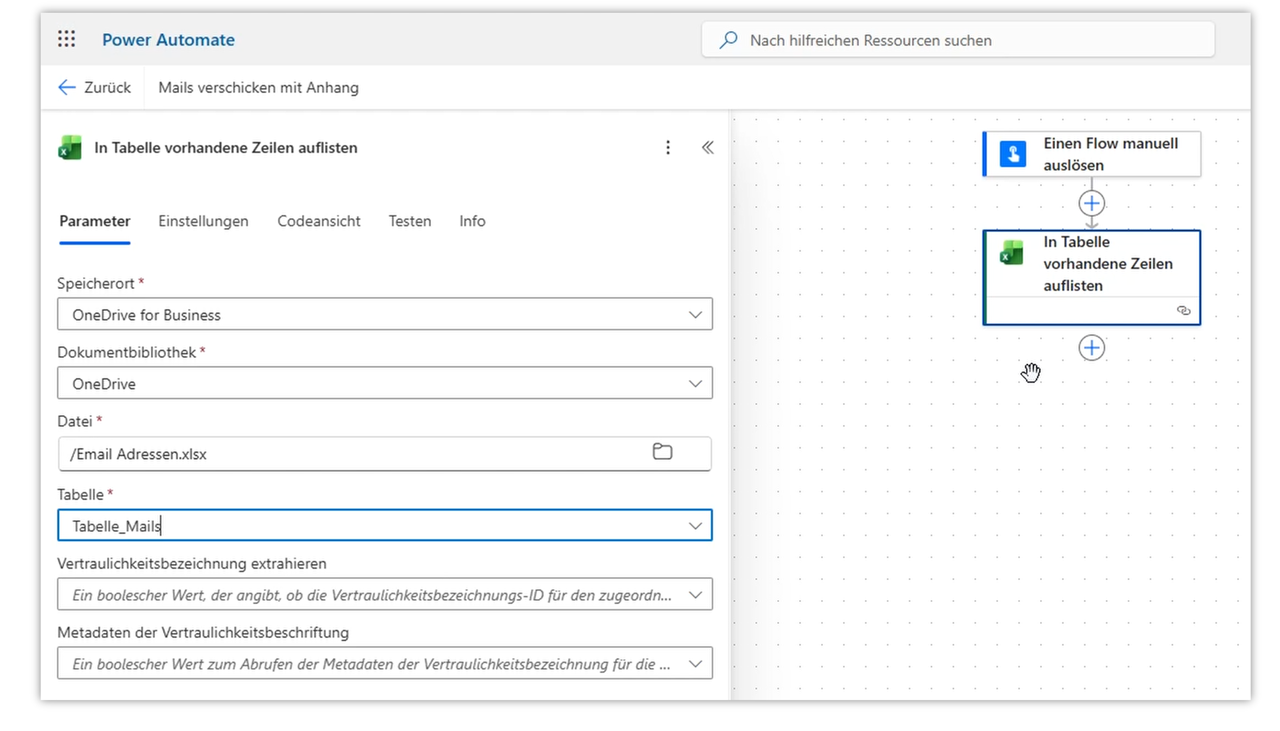Viewport: 1280px width, 731px height.
Task: Click the manual trigger icon
Action: click(1013, 154)
